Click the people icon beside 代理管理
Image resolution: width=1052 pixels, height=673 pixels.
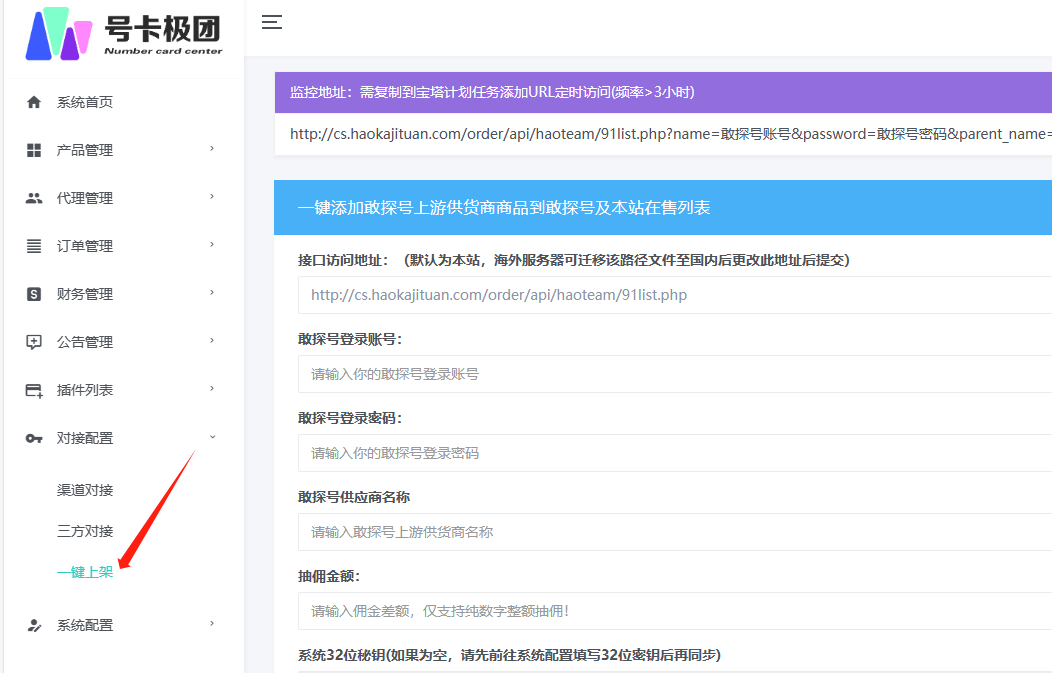34,198
